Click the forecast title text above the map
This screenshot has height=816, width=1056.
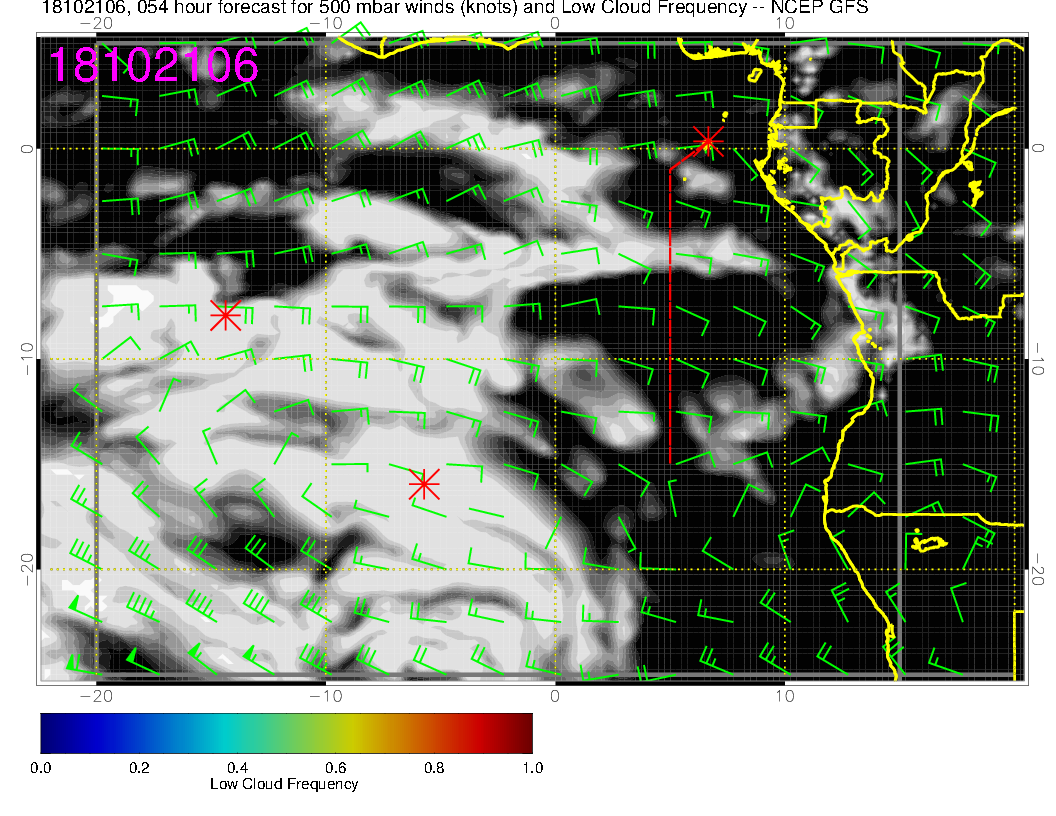[455, 7]
